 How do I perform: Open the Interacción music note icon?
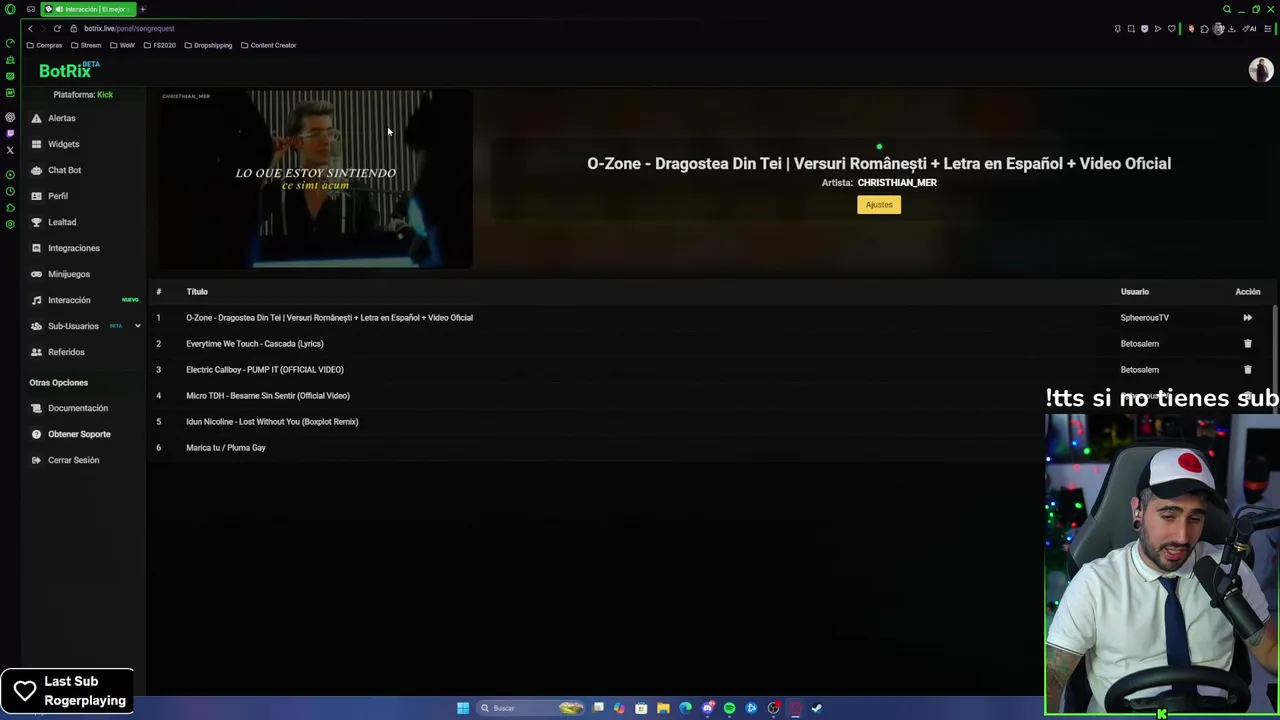(37, 300)
